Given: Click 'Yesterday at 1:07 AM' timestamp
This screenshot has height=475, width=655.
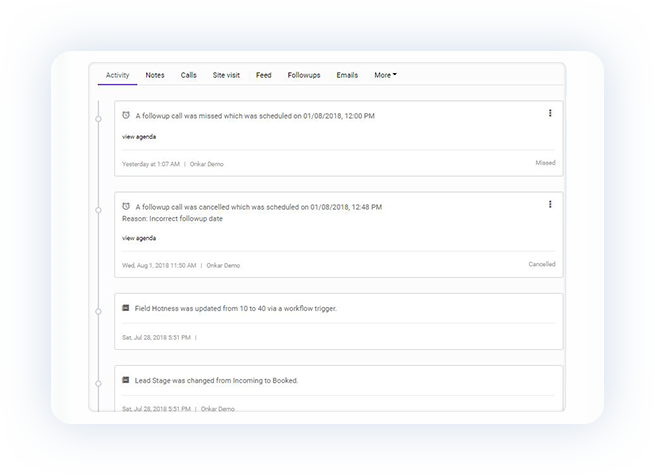Looking at the screenshot, I should click(x=151, y=164).
